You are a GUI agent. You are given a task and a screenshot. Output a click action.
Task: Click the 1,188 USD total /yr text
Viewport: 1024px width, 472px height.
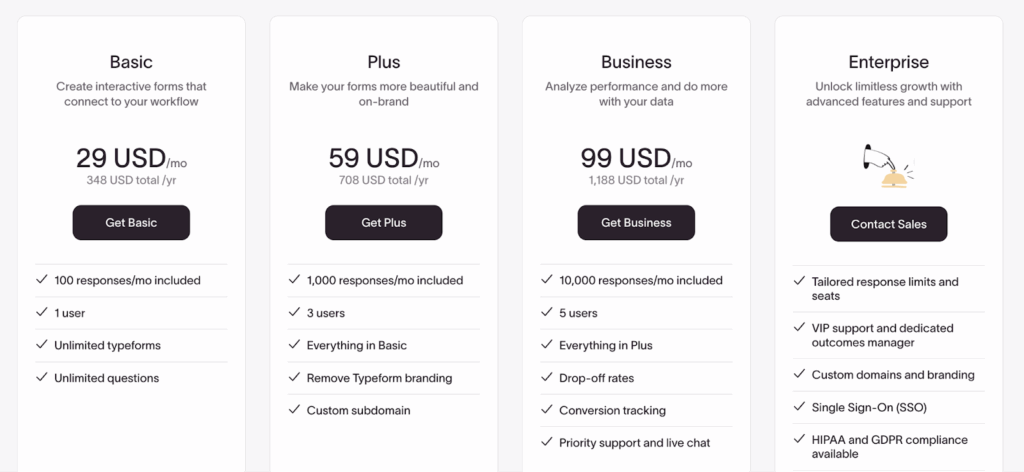pos(636,180)
